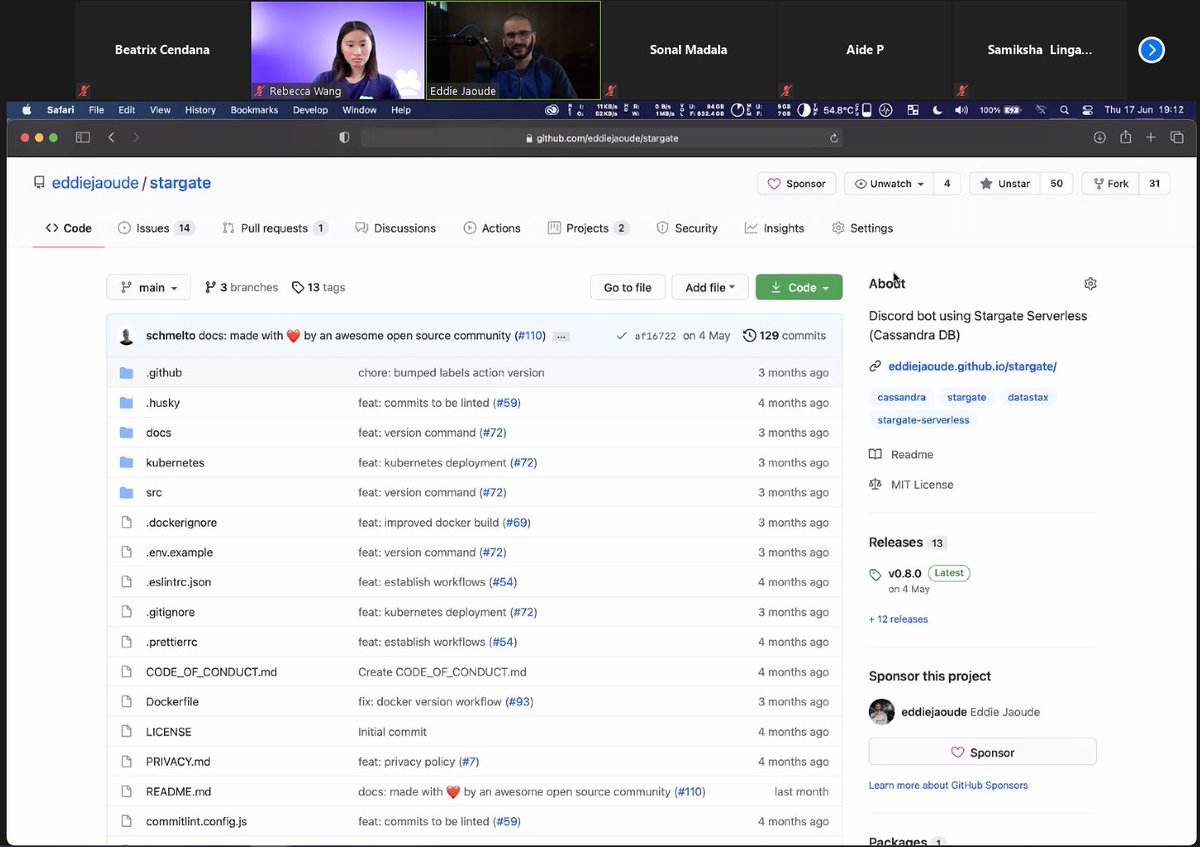
Task: Click the MIT License scale icon
Action: coord(876,485)
